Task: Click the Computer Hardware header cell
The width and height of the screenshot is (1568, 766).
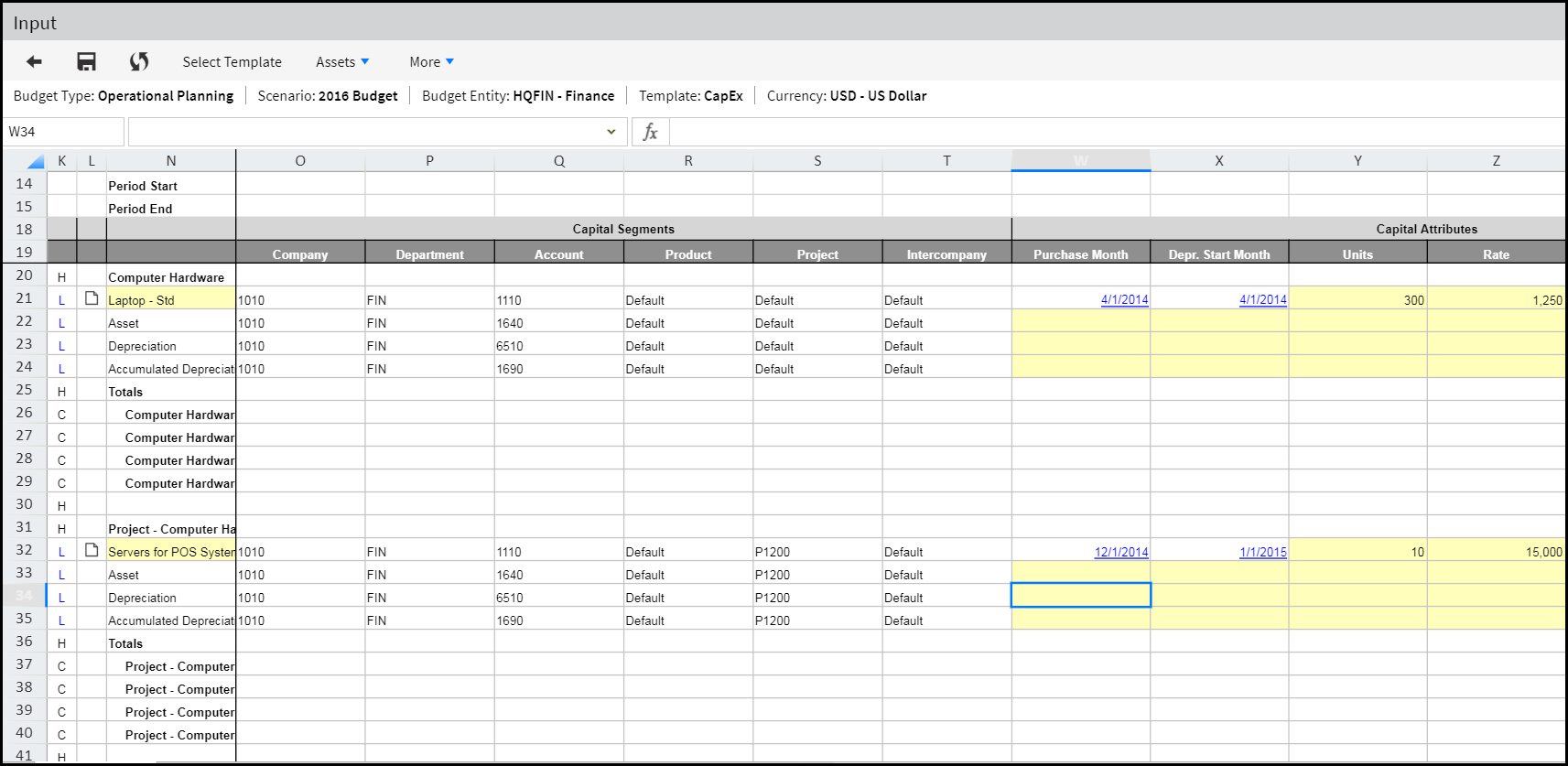Action: [x=171, y=276]
